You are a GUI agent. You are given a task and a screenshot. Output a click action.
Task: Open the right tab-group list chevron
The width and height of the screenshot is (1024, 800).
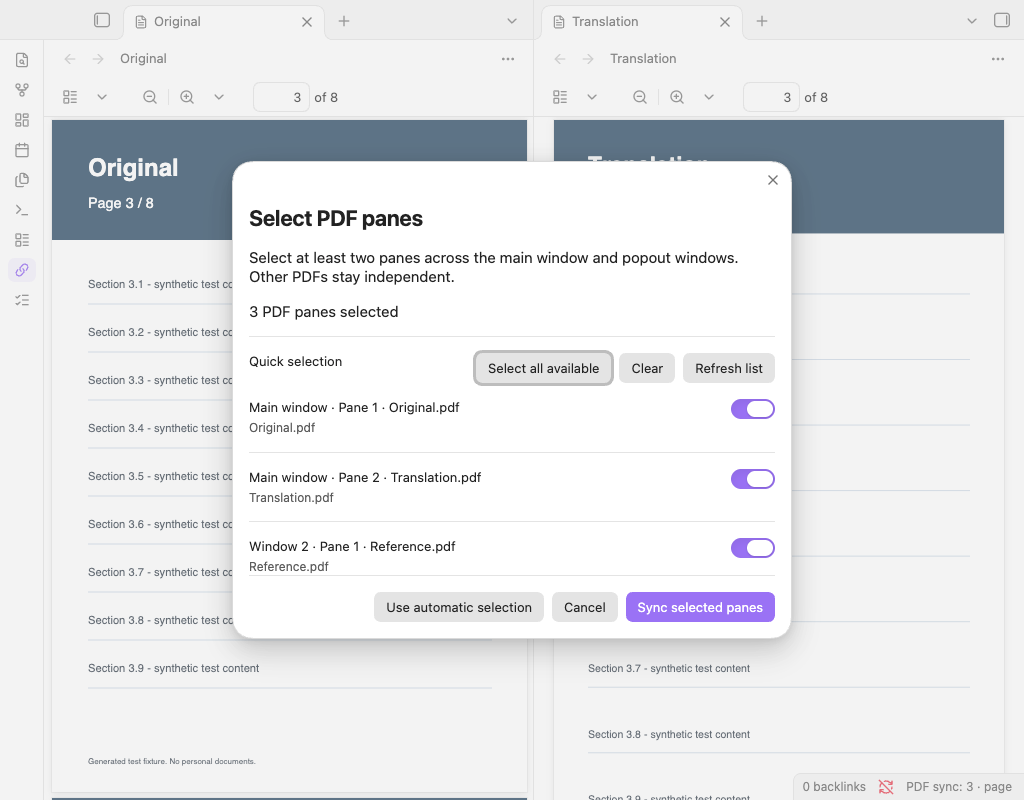(x=972, y=22)
